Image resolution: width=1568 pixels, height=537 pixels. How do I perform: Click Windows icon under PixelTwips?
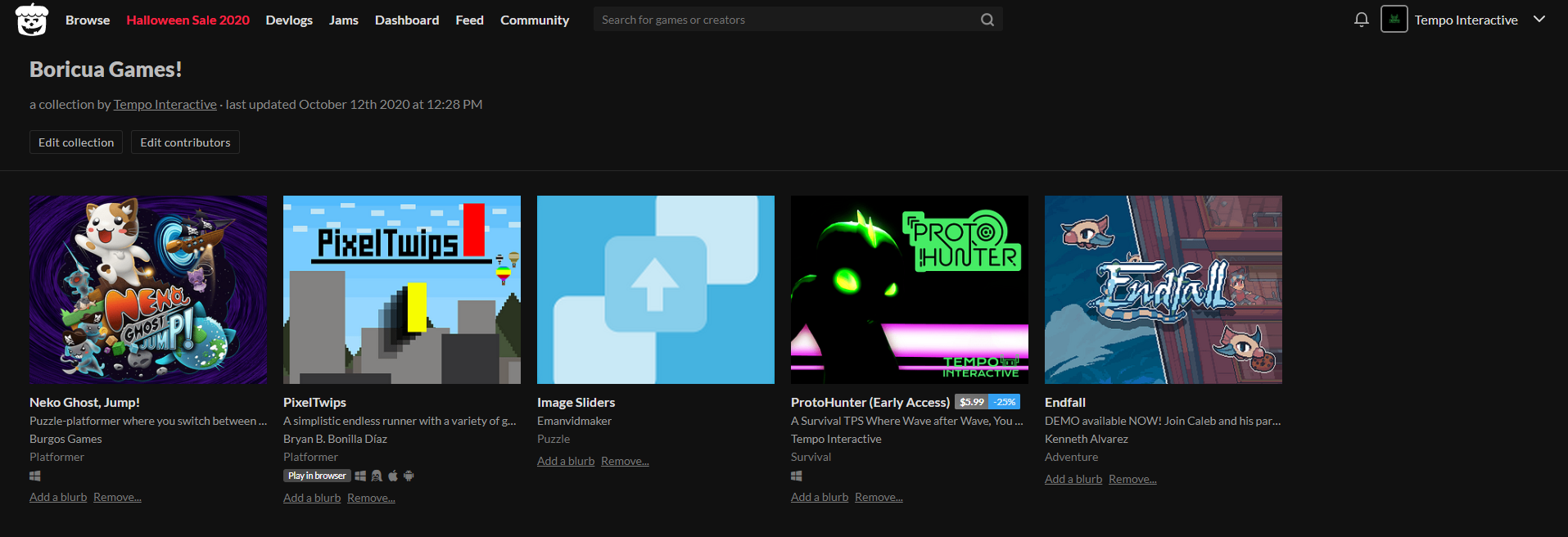coord(360,476)
